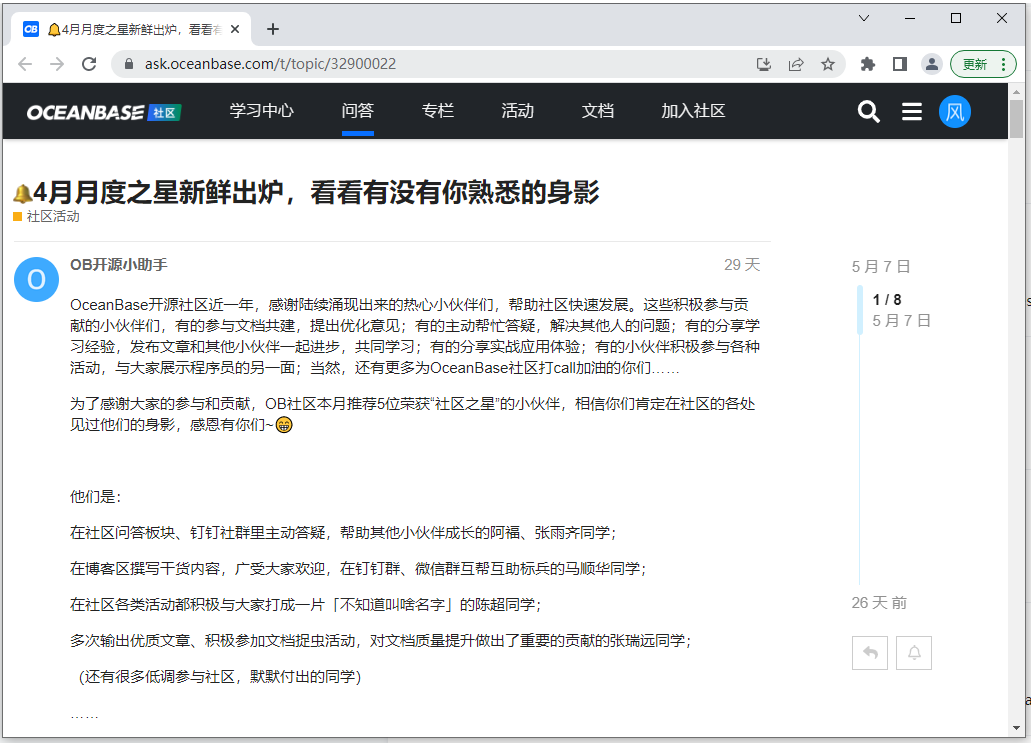Click the timeline scroller handle
1031x743 pixels.
click(x=859, y=310)
